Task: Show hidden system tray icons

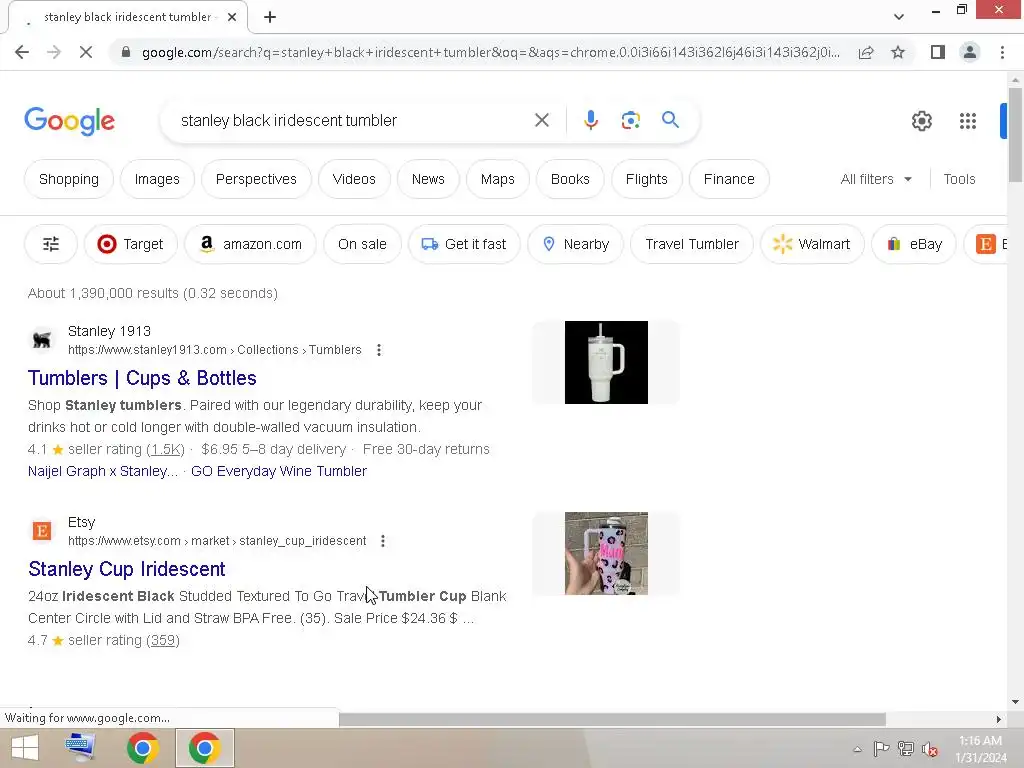Action: (857, 749)
